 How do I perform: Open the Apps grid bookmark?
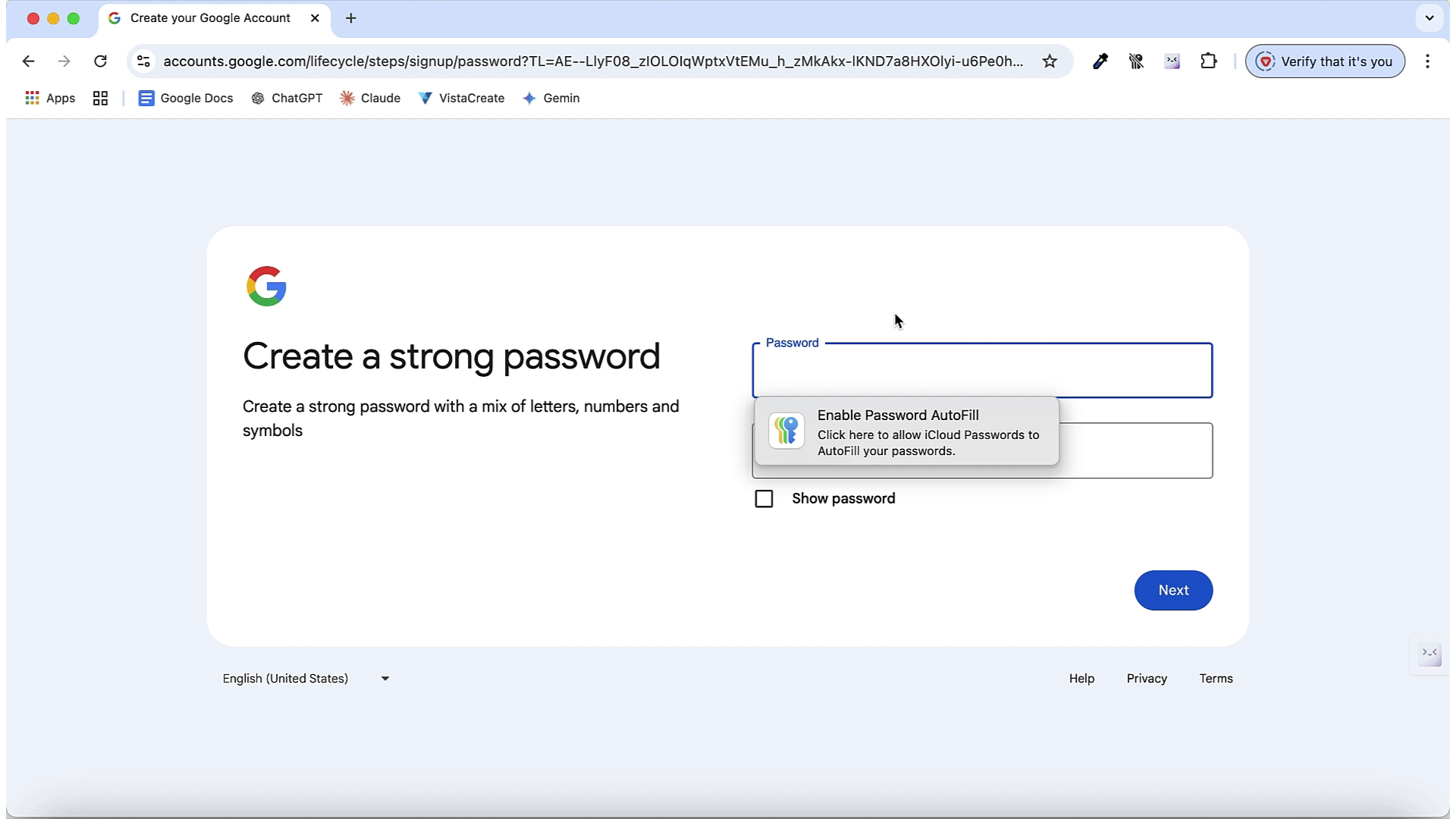[x=50, y=98]
